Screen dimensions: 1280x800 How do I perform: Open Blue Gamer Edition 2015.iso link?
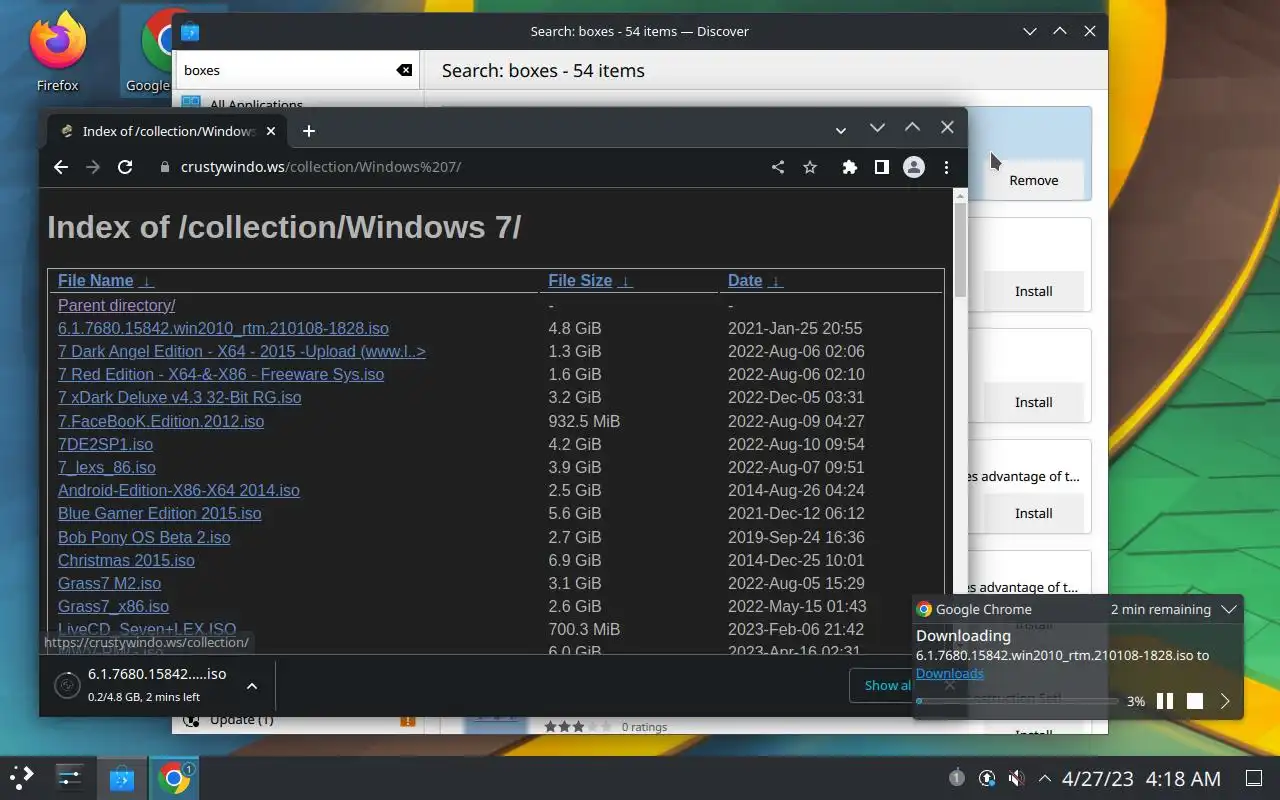point(159,513)
